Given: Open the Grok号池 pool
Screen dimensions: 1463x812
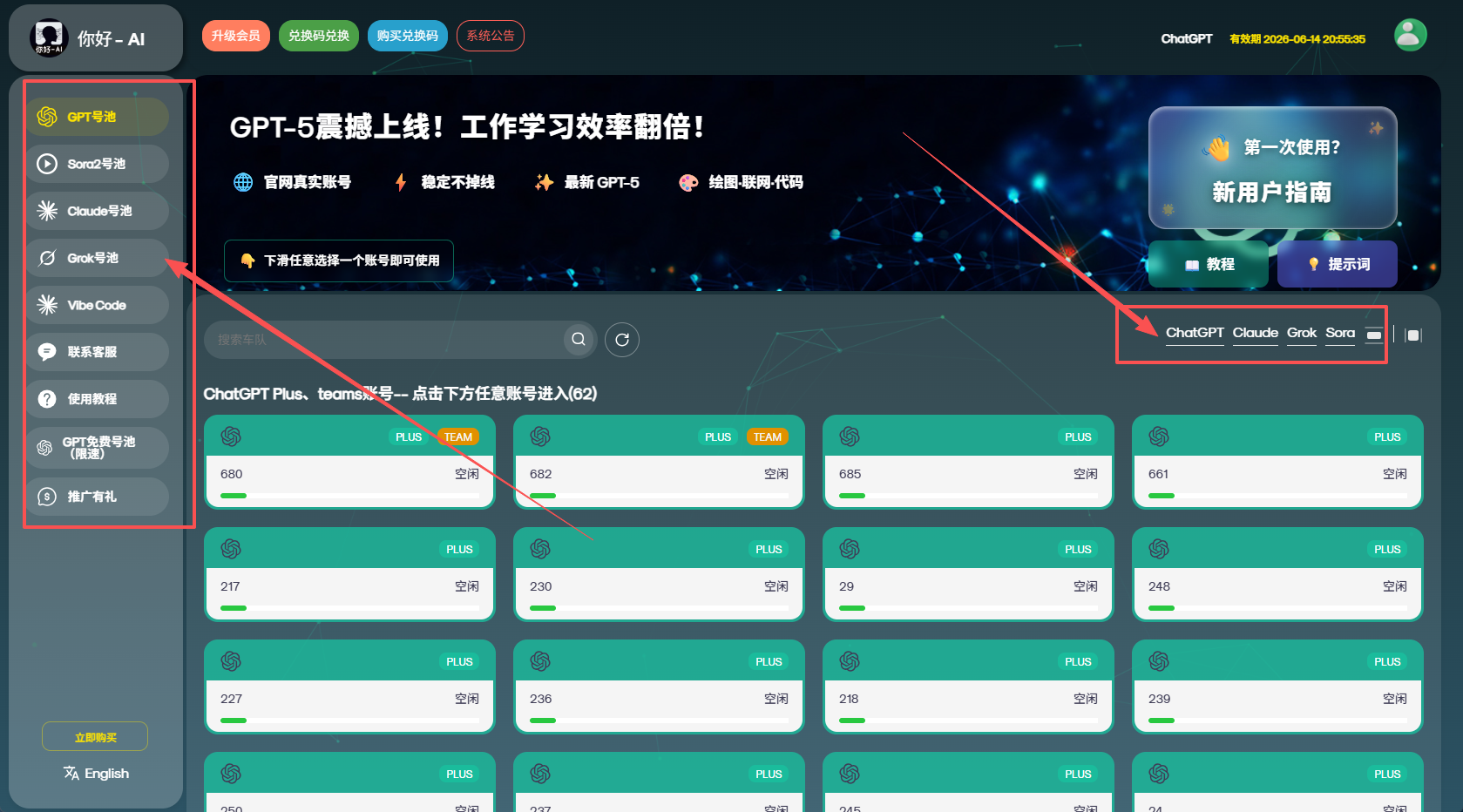Looking at the screenshot, I should pyautogui.click(x=46, y=257).
